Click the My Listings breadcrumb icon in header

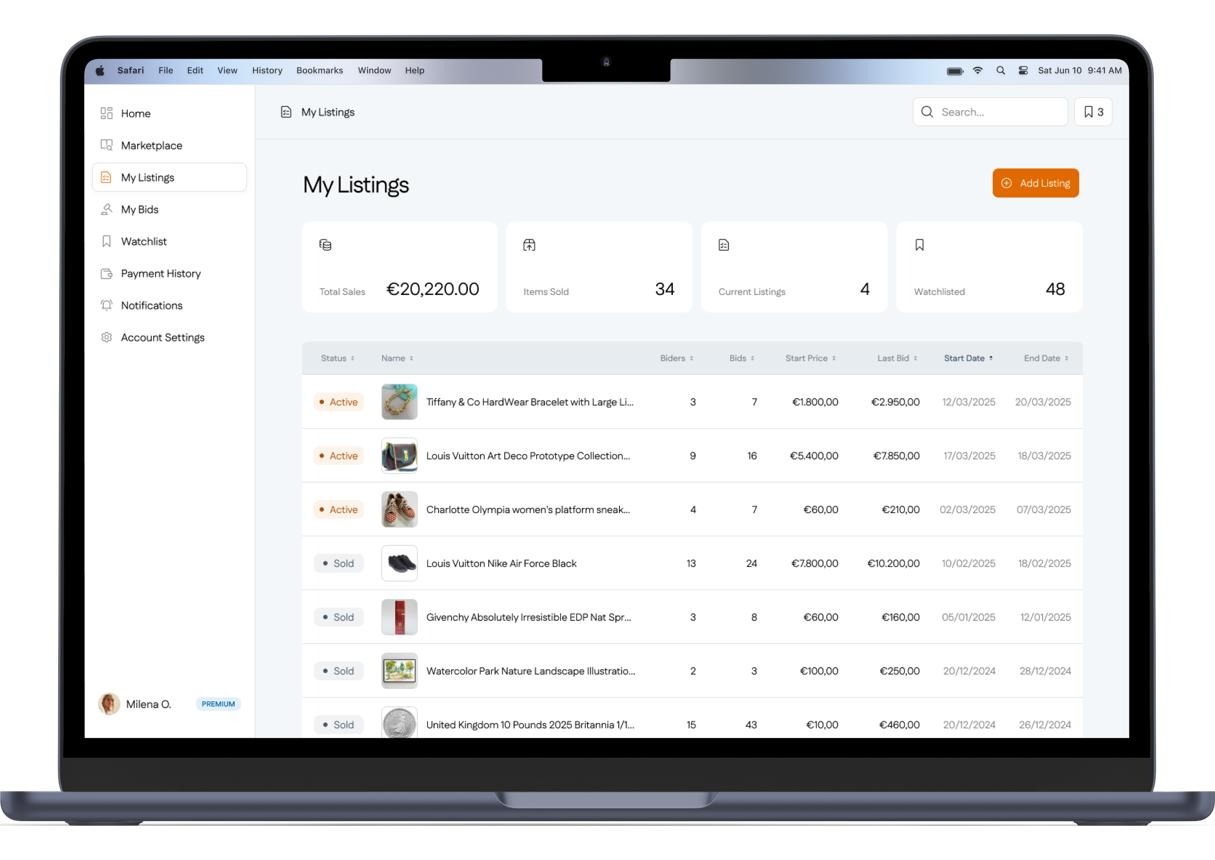(x=286, y=112)
